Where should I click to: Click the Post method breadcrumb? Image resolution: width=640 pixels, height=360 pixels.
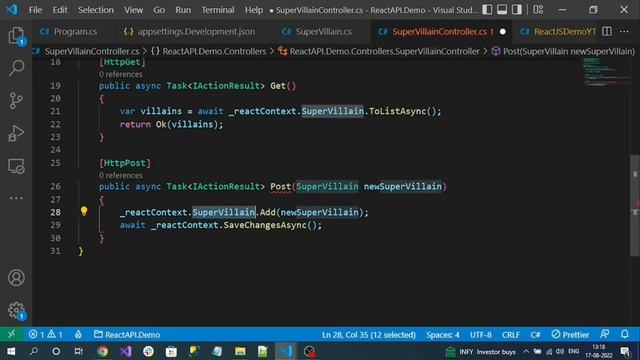(x=569, y=51)
